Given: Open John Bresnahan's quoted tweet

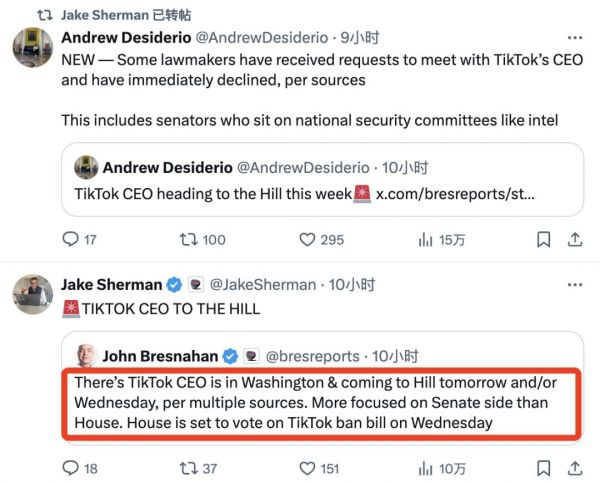Looking at the screenshot, I should (x=320, y=404).
